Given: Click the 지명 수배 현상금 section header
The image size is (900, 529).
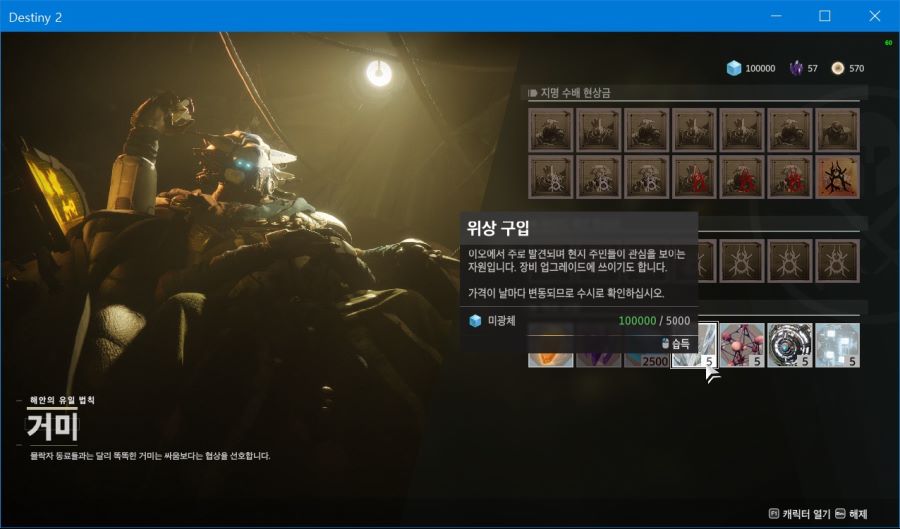Looking at the screenshot, I should click(575, 93).
